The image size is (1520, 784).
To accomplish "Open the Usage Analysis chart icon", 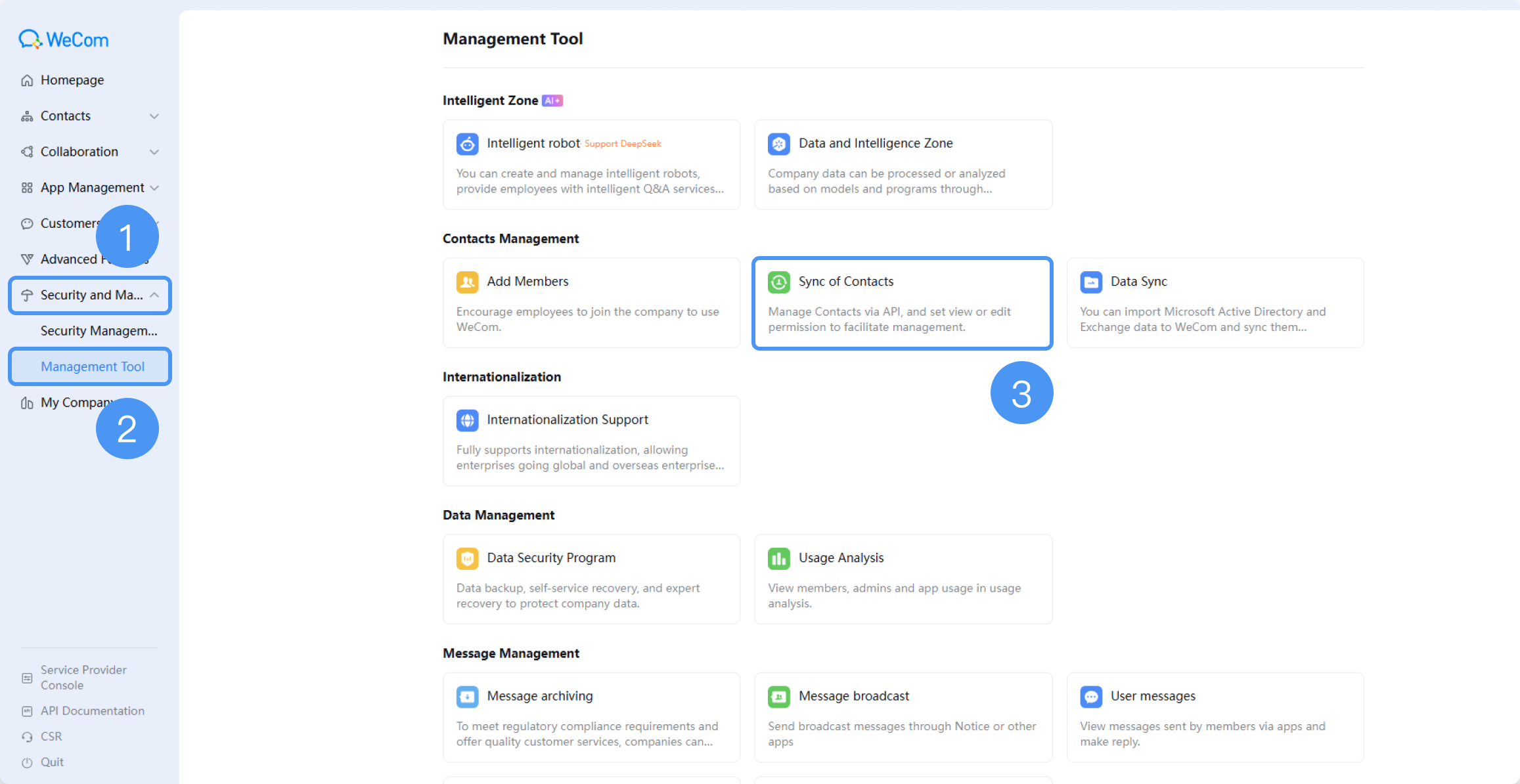I will 778,558.
